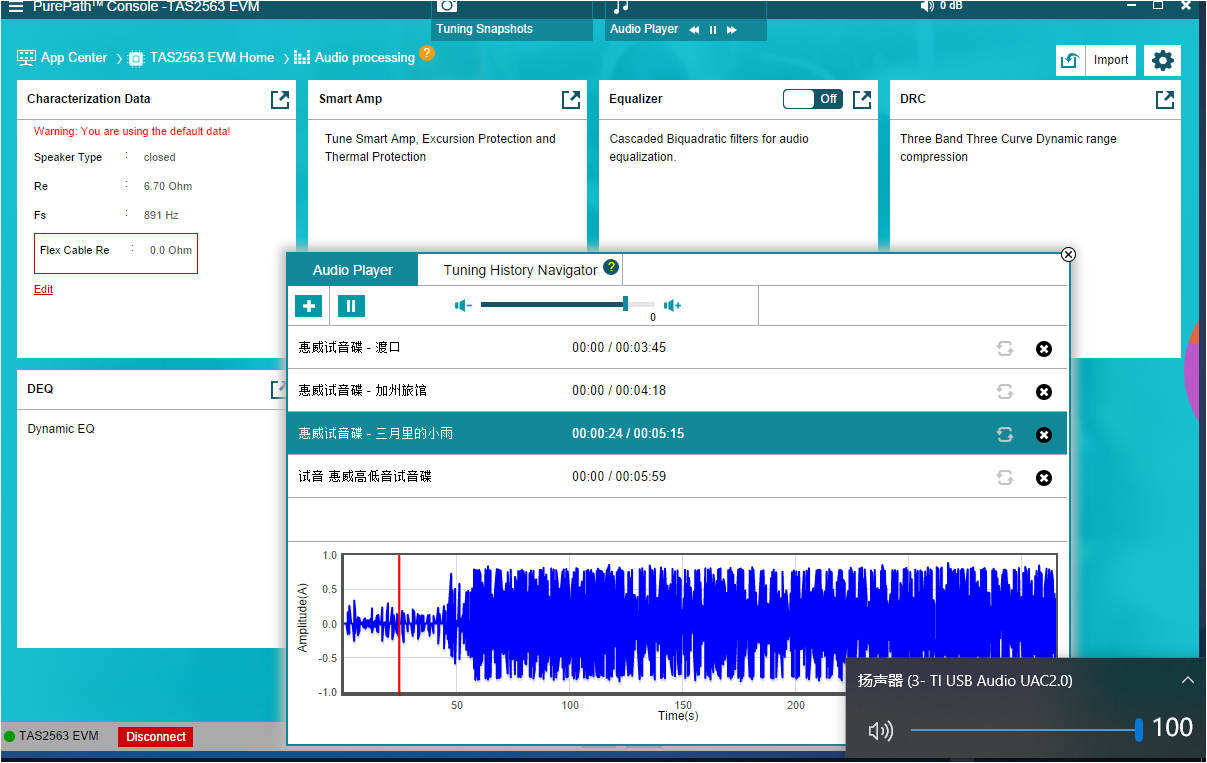The height and width of the screenshot is (763, 1207).
Task: Open Characterization Data panel in new view
Action: point(280,99)
